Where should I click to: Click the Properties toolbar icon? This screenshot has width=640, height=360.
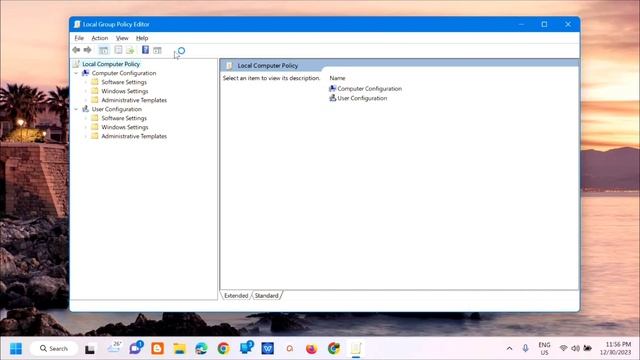pyautogui.click(x=118, y=50)
